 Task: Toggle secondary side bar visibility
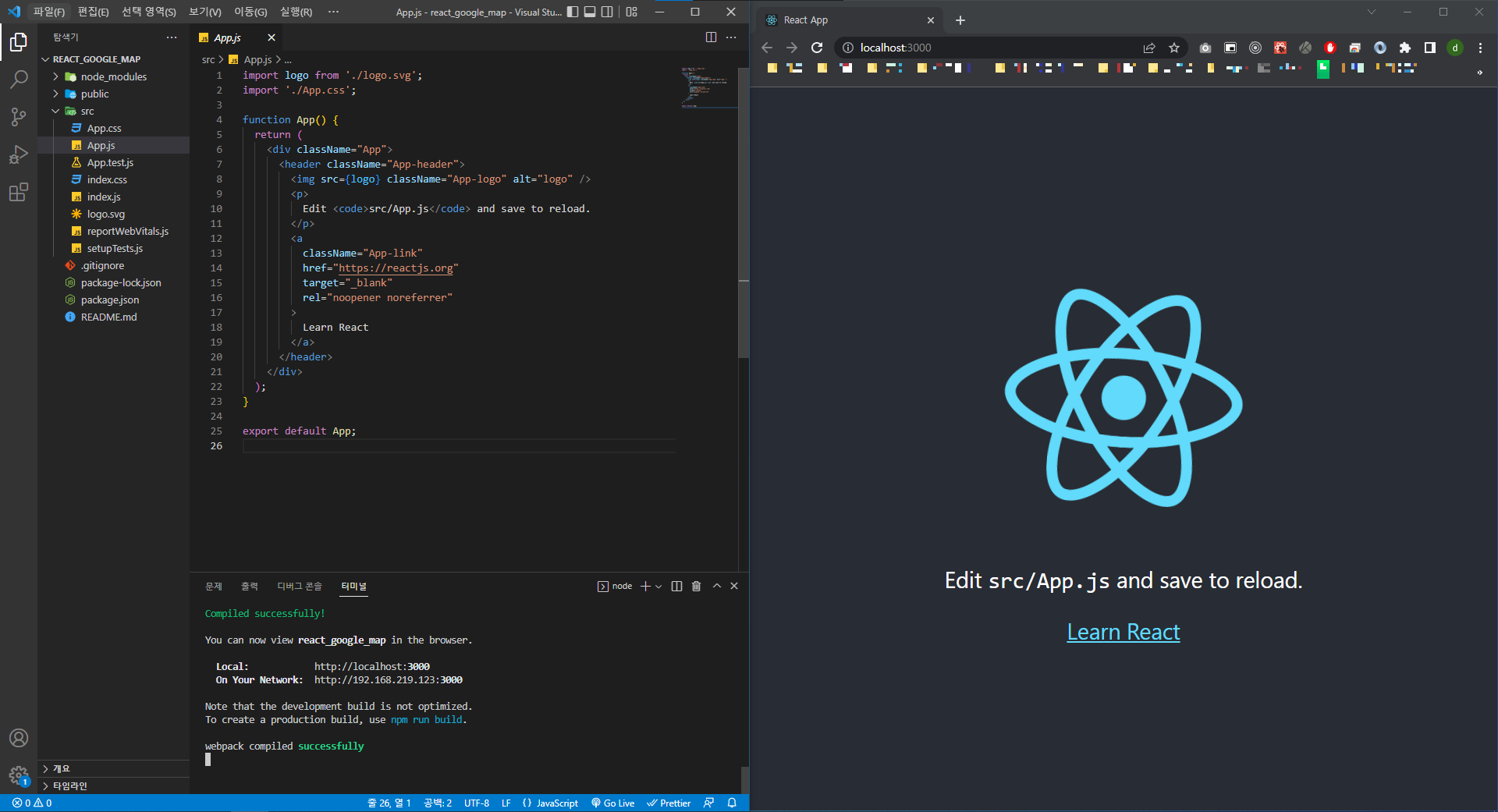607,12
